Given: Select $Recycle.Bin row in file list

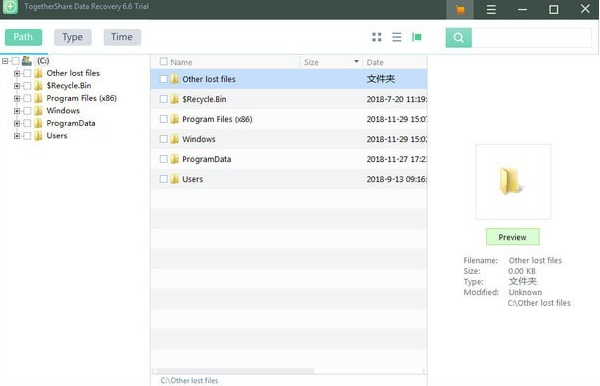Looking at the screenshot, I should pyautogui.click(x=289, y=99).
